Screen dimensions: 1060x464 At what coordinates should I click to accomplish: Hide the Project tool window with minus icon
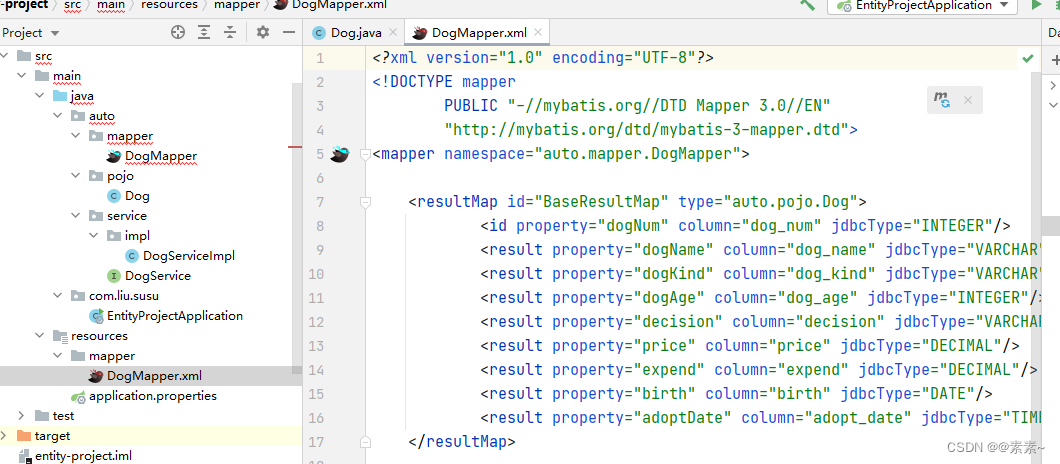tap(289, 32)
